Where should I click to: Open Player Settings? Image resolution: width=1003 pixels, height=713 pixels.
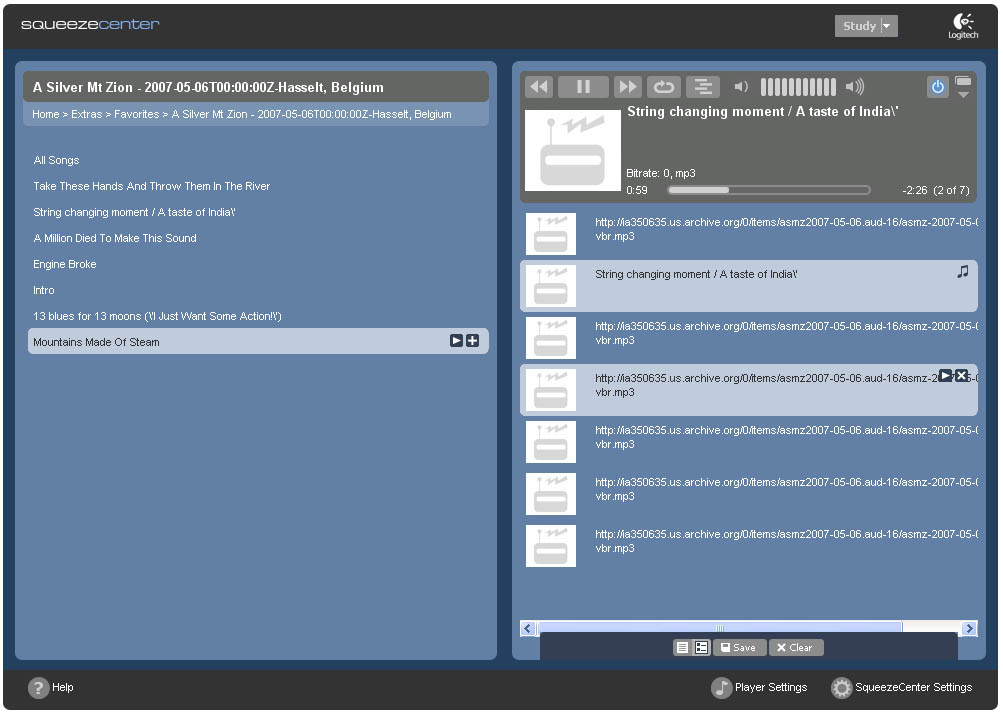click(759, 687)
